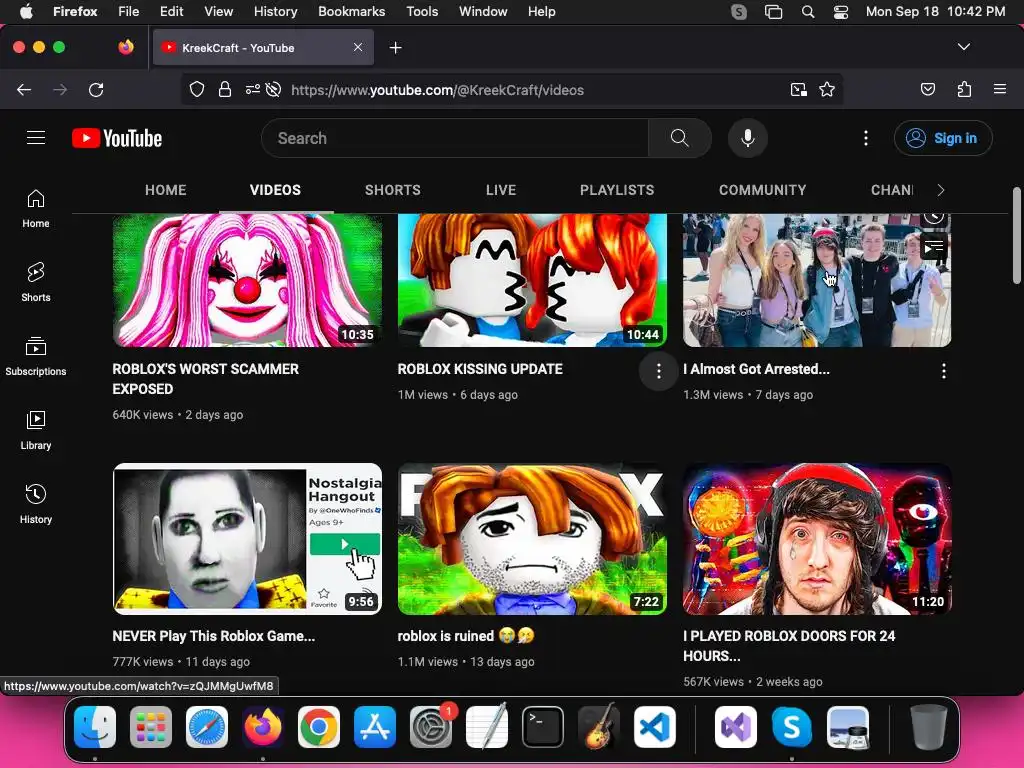Open the COMMUNITY channel tab
This screenshot has width=1024, height=768.
tap(763, 190)
